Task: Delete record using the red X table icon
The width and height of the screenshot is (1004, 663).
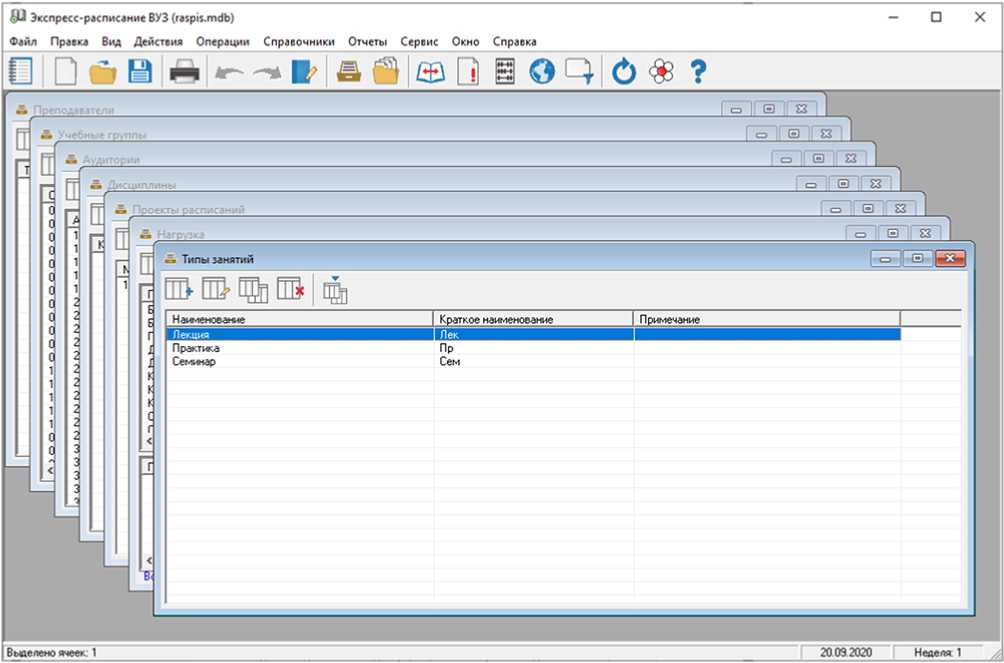Action: coord(290,290)
